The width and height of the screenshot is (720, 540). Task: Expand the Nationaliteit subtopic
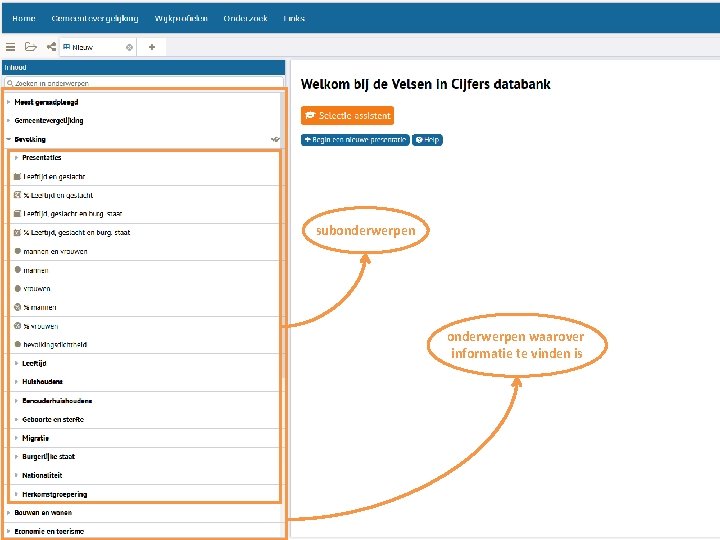click(x=16, y=475)
